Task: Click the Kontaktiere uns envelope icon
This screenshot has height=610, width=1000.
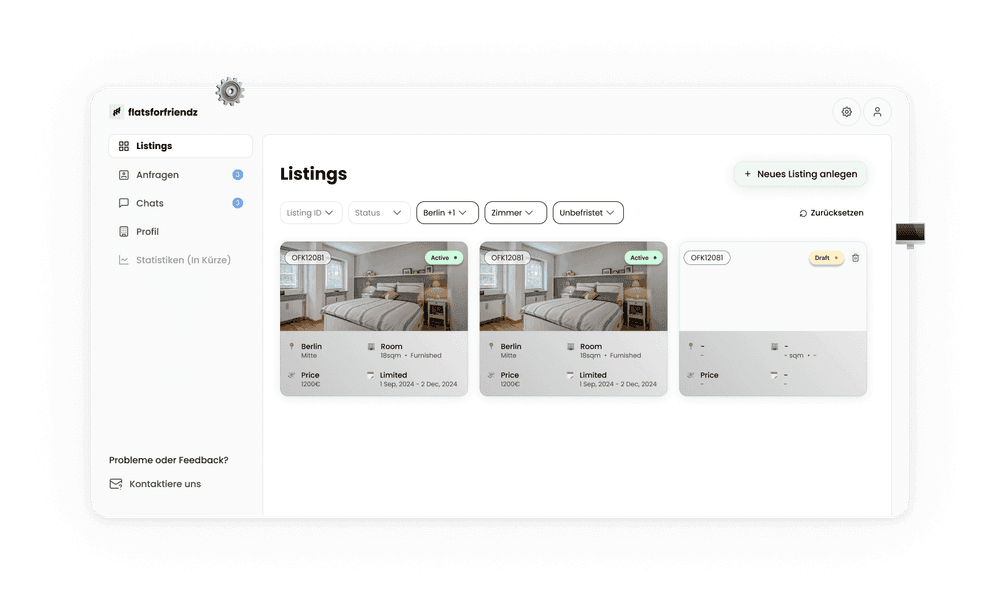Action: coord(115,484)
